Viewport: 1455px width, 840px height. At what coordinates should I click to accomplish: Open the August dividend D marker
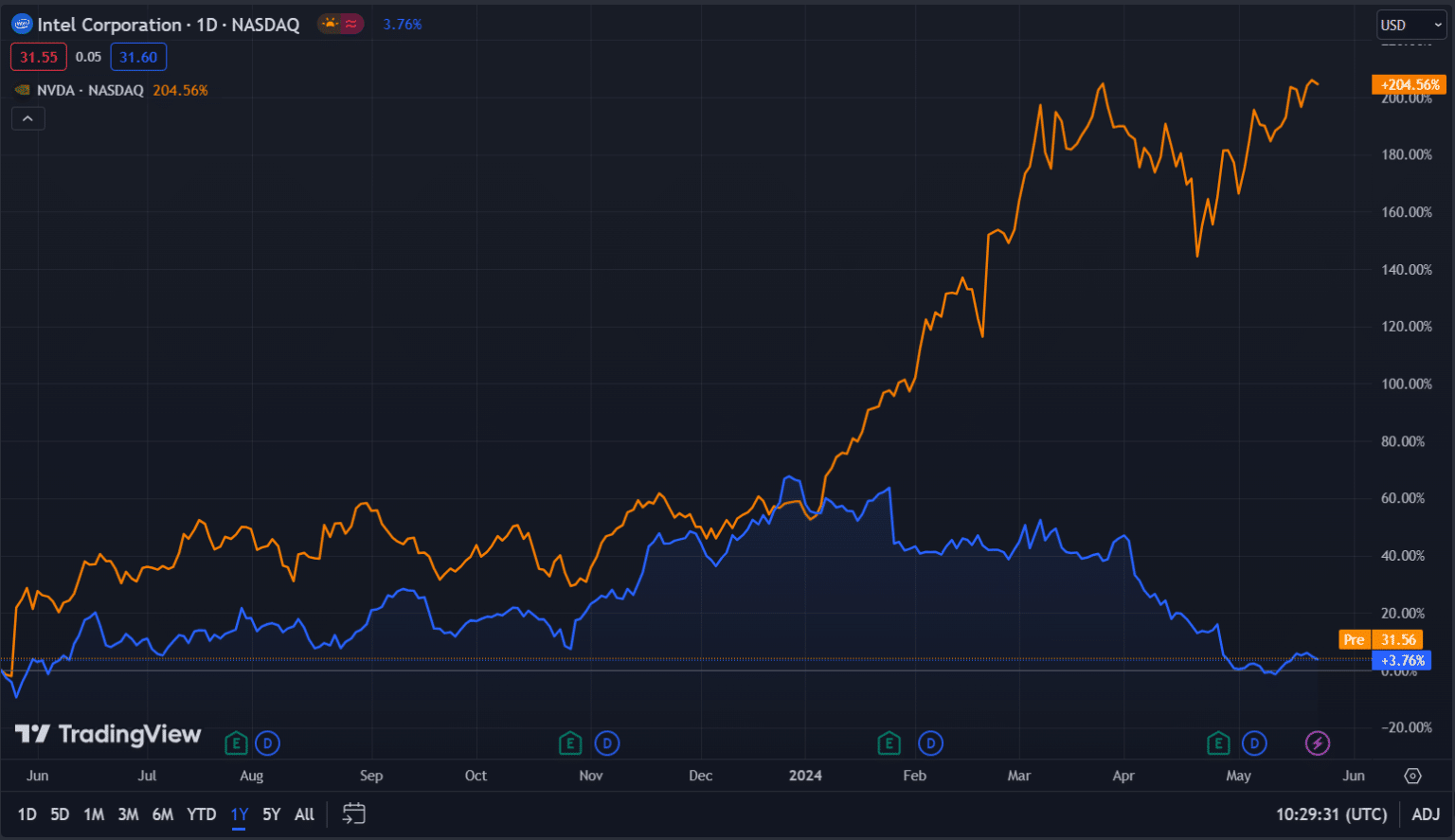pos(268,743)
